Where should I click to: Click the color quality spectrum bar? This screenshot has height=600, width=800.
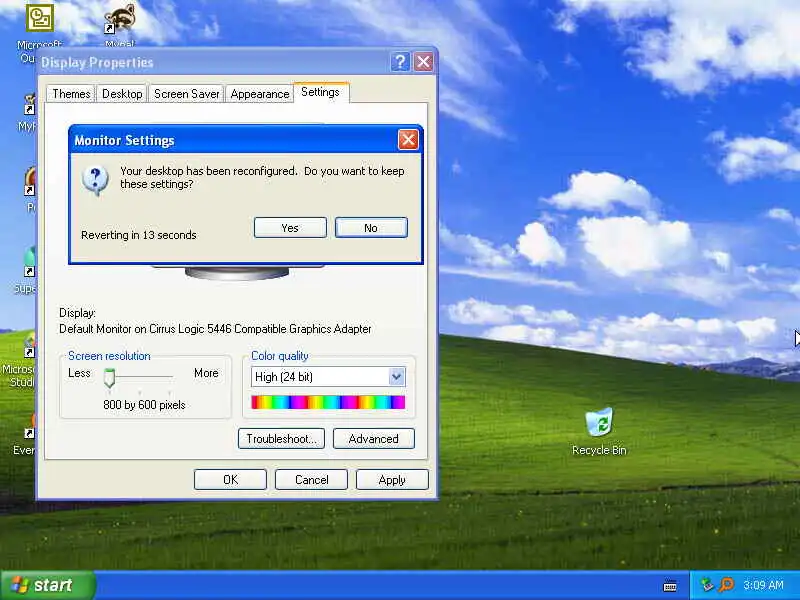(328, 402)
